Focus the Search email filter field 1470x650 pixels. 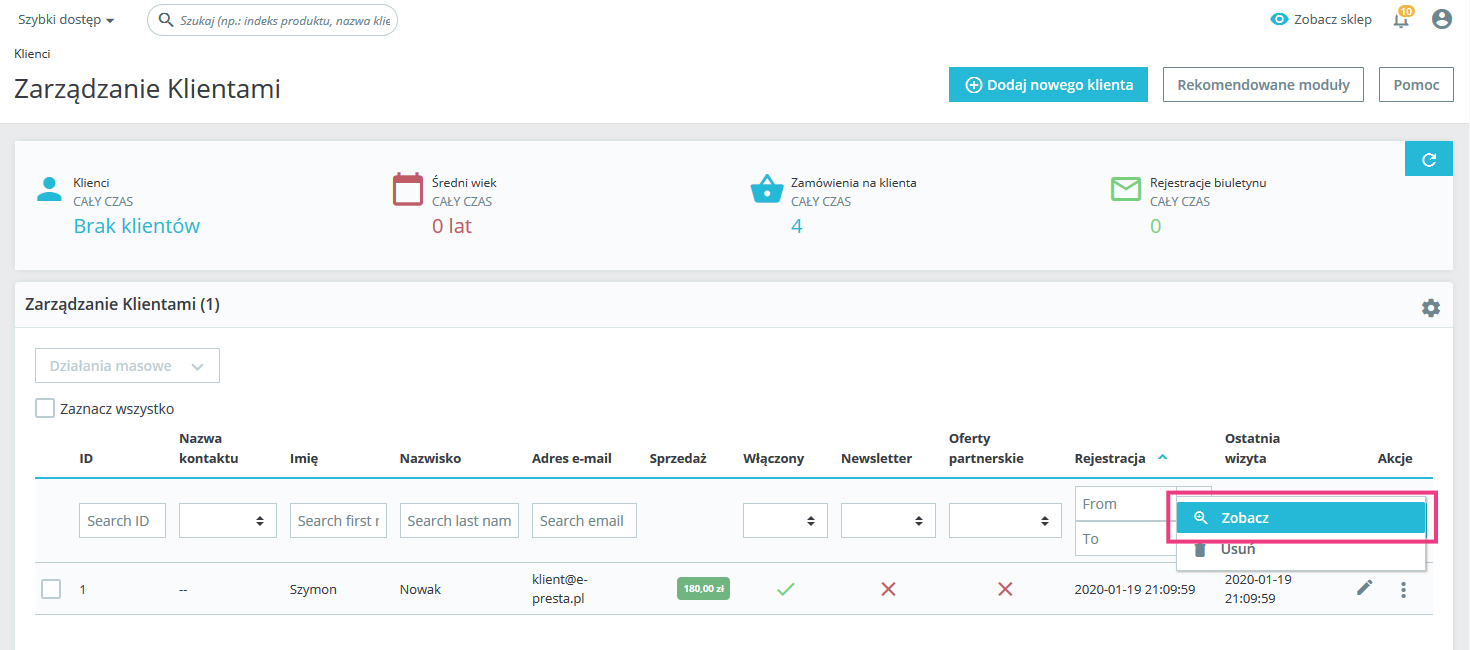coord(584,521)
